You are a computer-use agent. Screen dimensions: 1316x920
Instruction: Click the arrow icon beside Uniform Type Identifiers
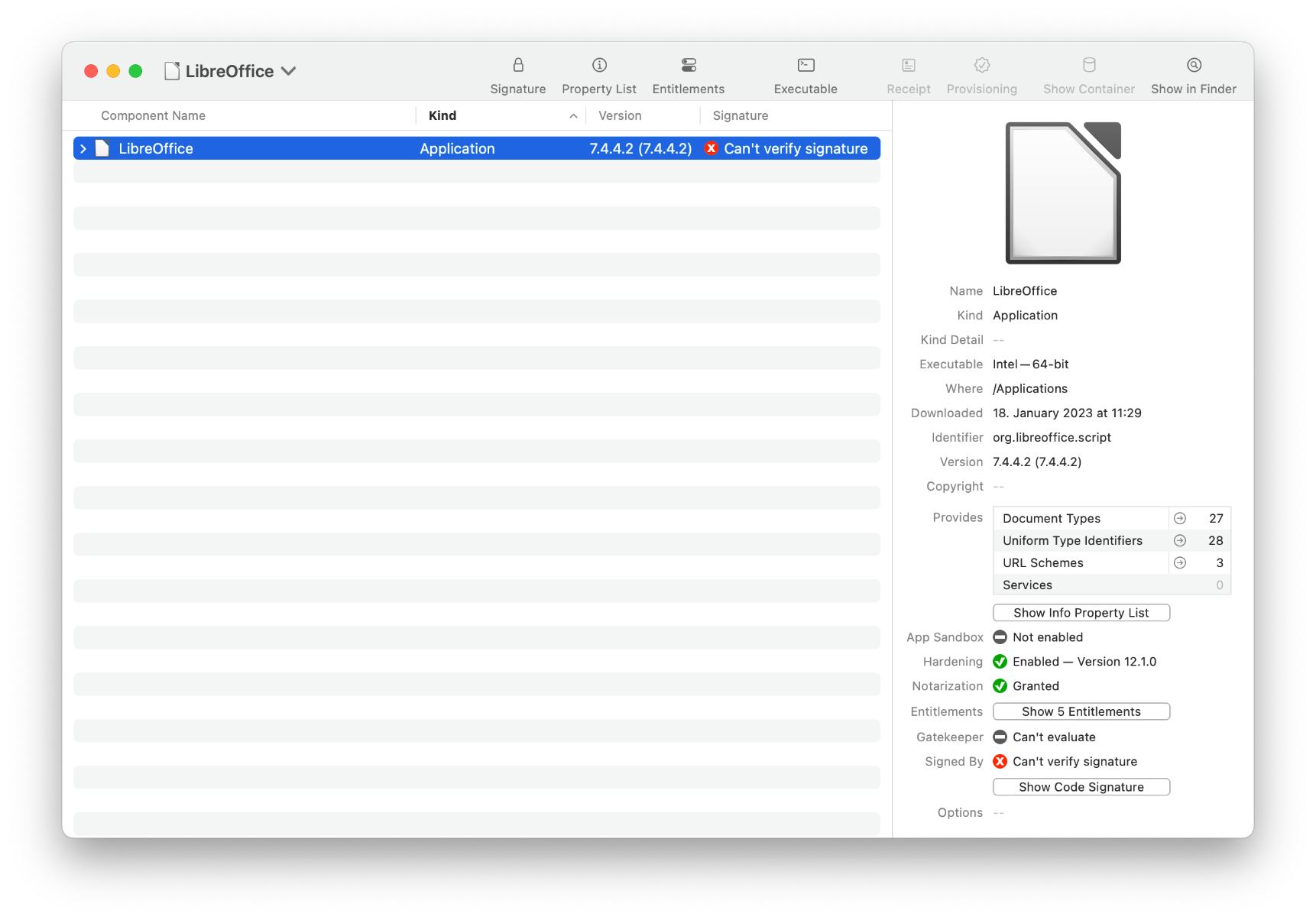1180,541
